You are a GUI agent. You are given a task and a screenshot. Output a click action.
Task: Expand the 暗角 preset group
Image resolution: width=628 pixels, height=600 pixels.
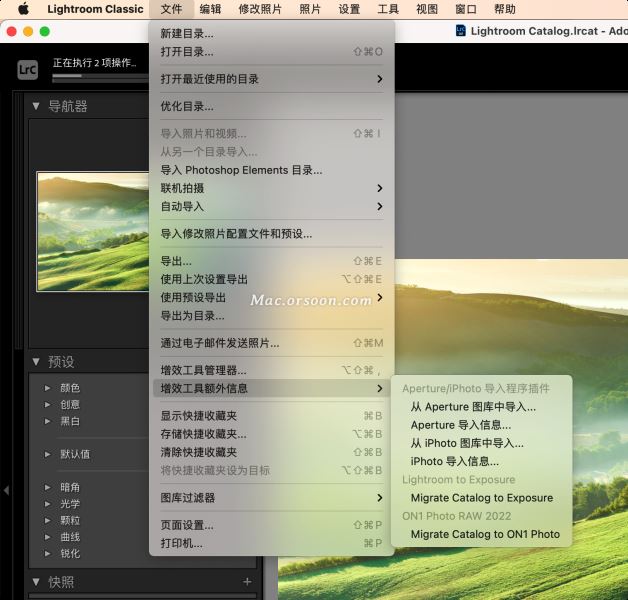[x=47, y=487]
